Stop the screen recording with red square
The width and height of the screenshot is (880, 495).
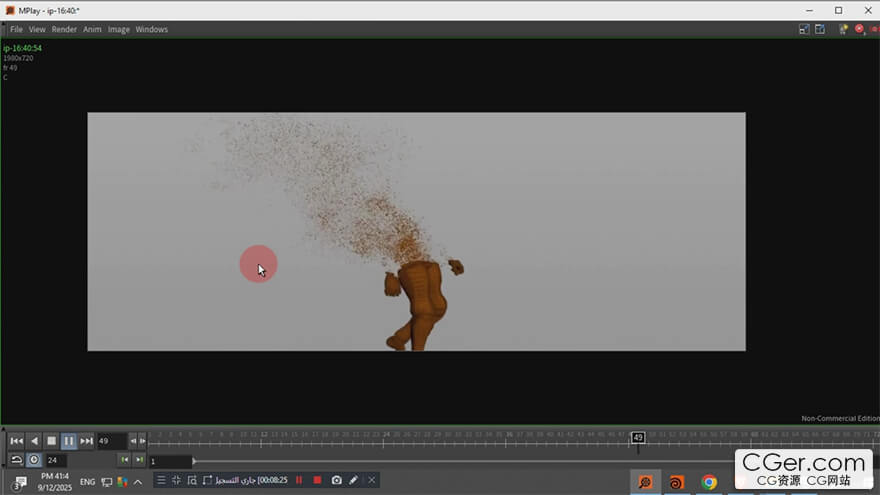[x=317, y=480]
